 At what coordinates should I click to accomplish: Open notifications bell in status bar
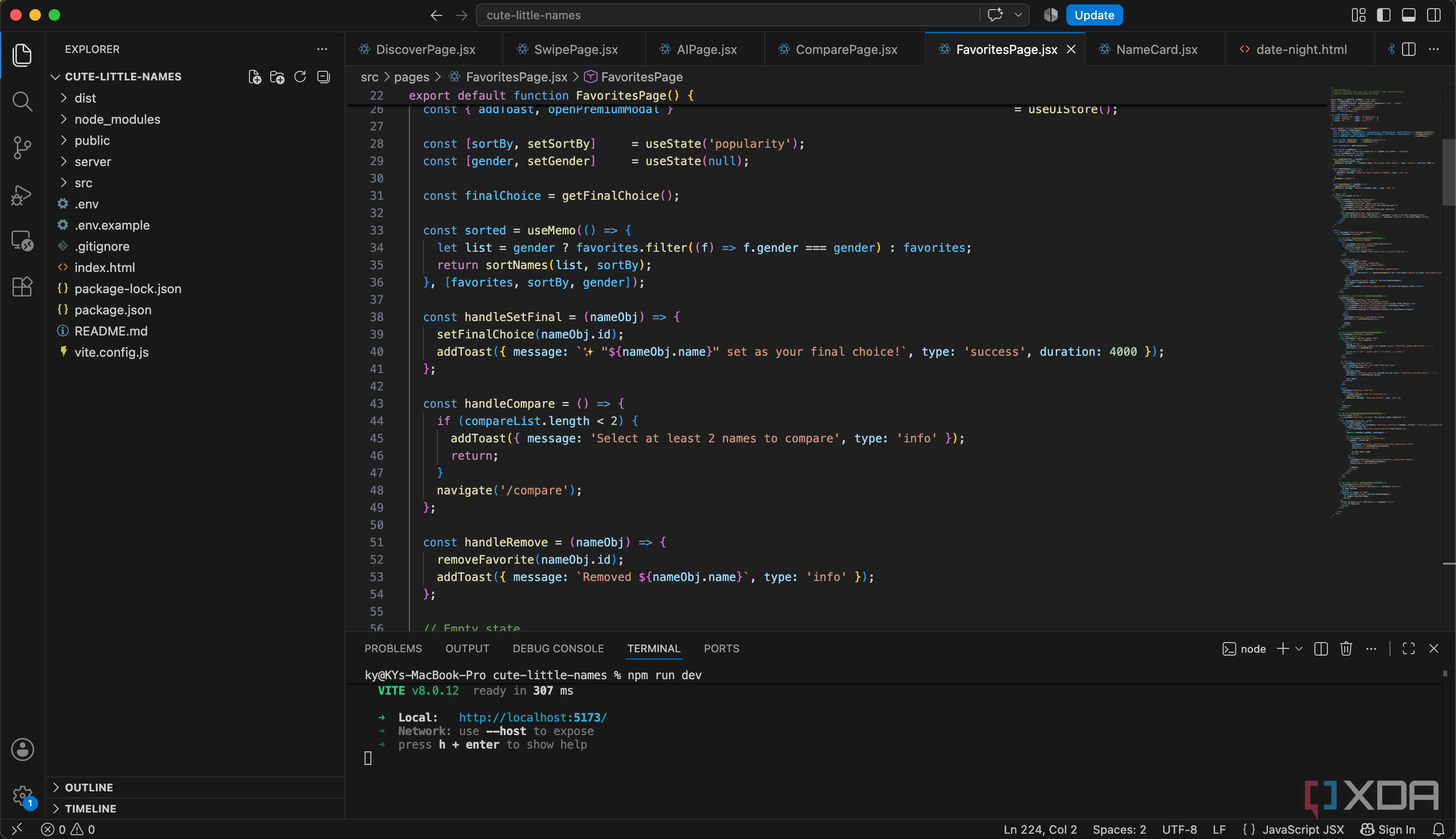(1439, 829)
